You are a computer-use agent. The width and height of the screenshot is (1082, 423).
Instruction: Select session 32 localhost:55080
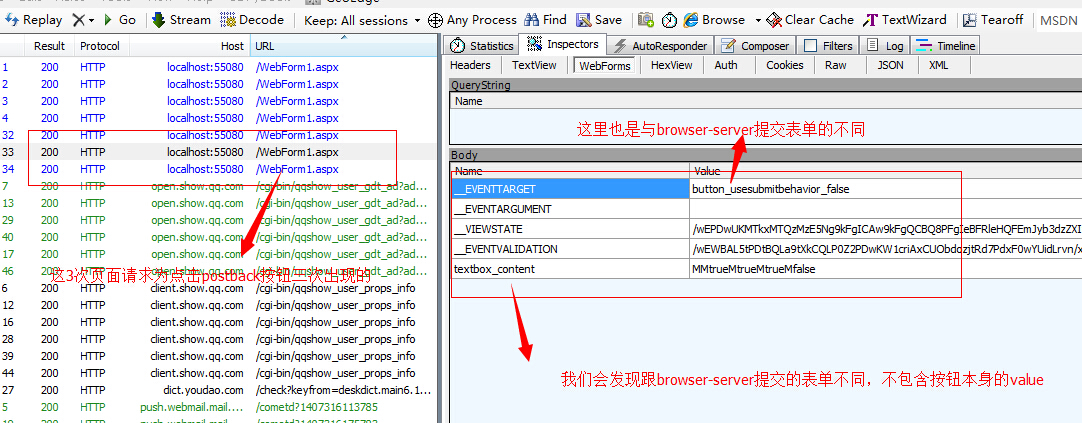coord(217,135)
